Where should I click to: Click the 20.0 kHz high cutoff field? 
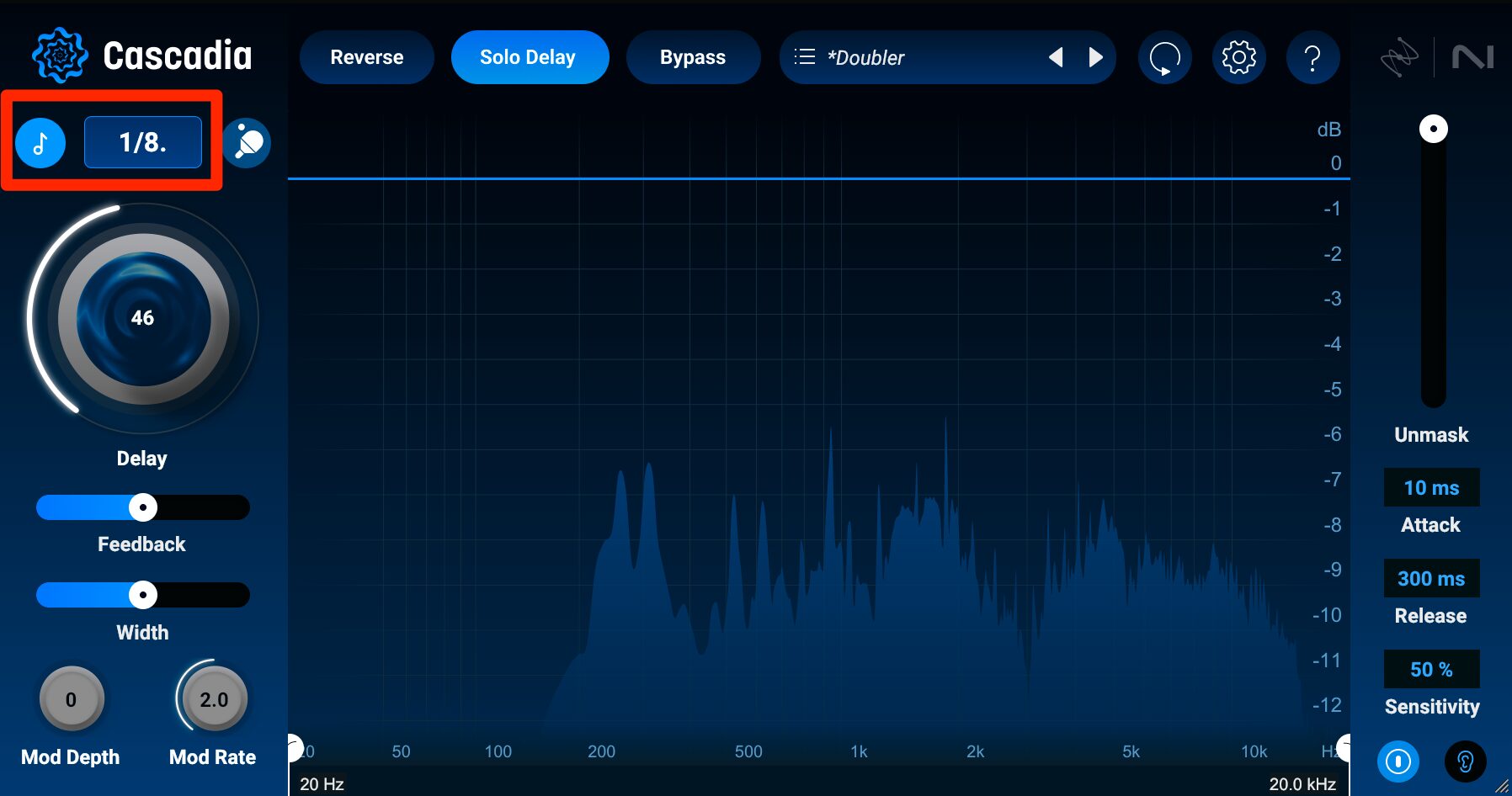coord(1302,783)
